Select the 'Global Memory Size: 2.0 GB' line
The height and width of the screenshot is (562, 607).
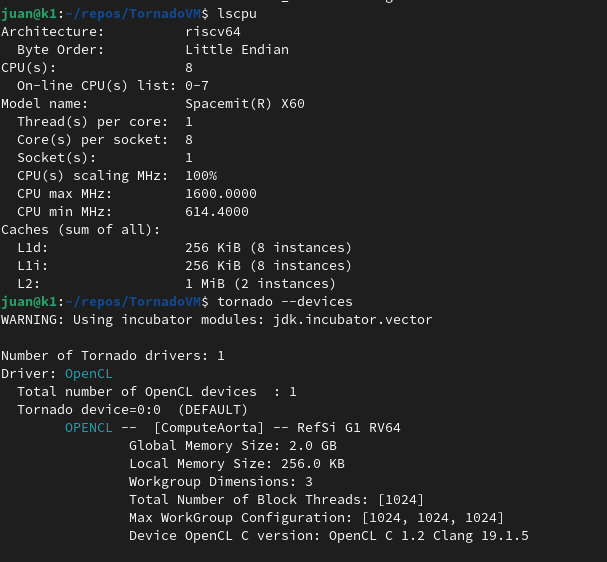(x=233, y=445)
